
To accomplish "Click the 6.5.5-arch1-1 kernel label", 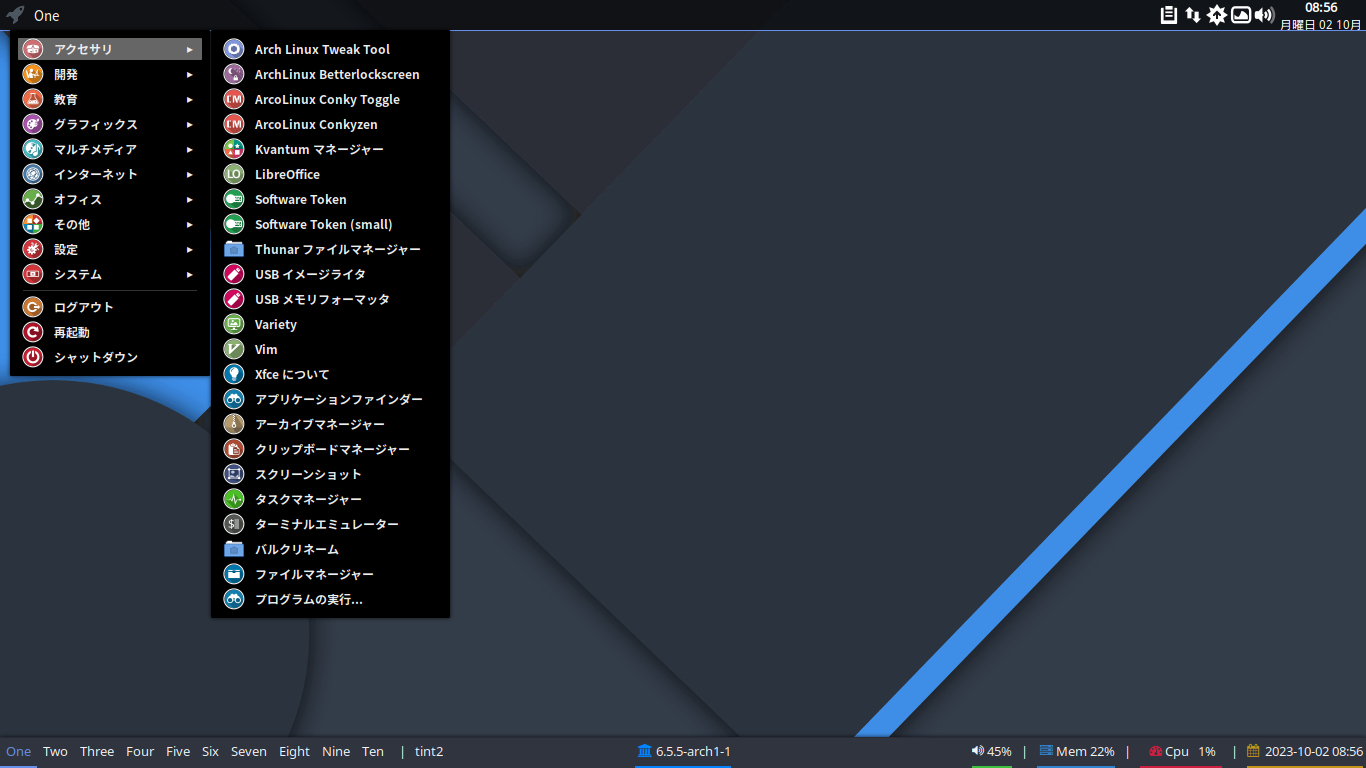I will pos(684,751).
